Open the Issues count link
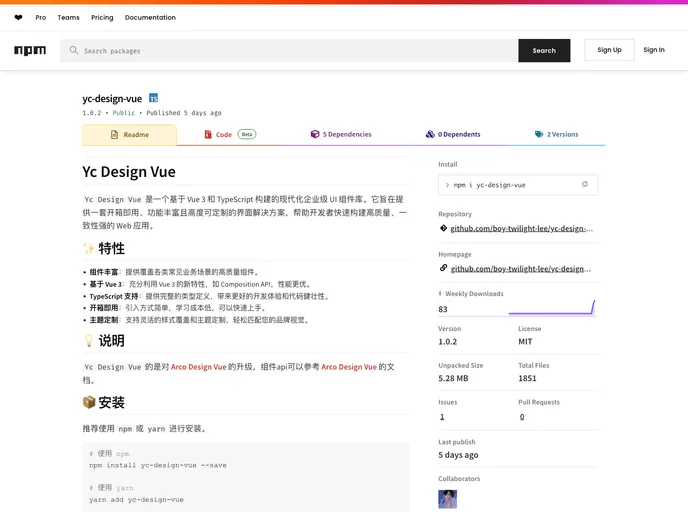Image resolution: width=688 pixels, height=512 pixels. tap(442, 417)
